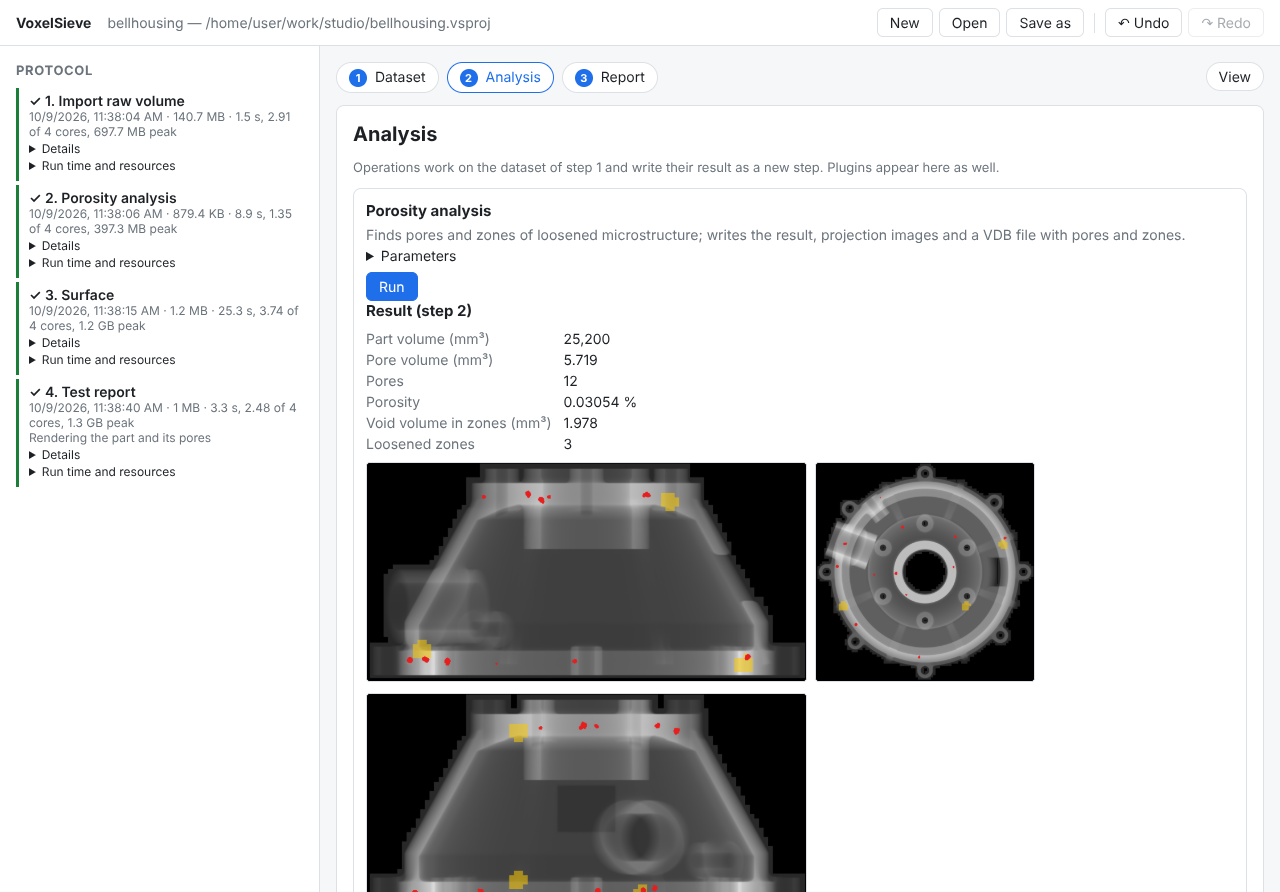Expand Details under Porosity analysis step
Screen dimensions: 1280x892
(x=55, y=246)
